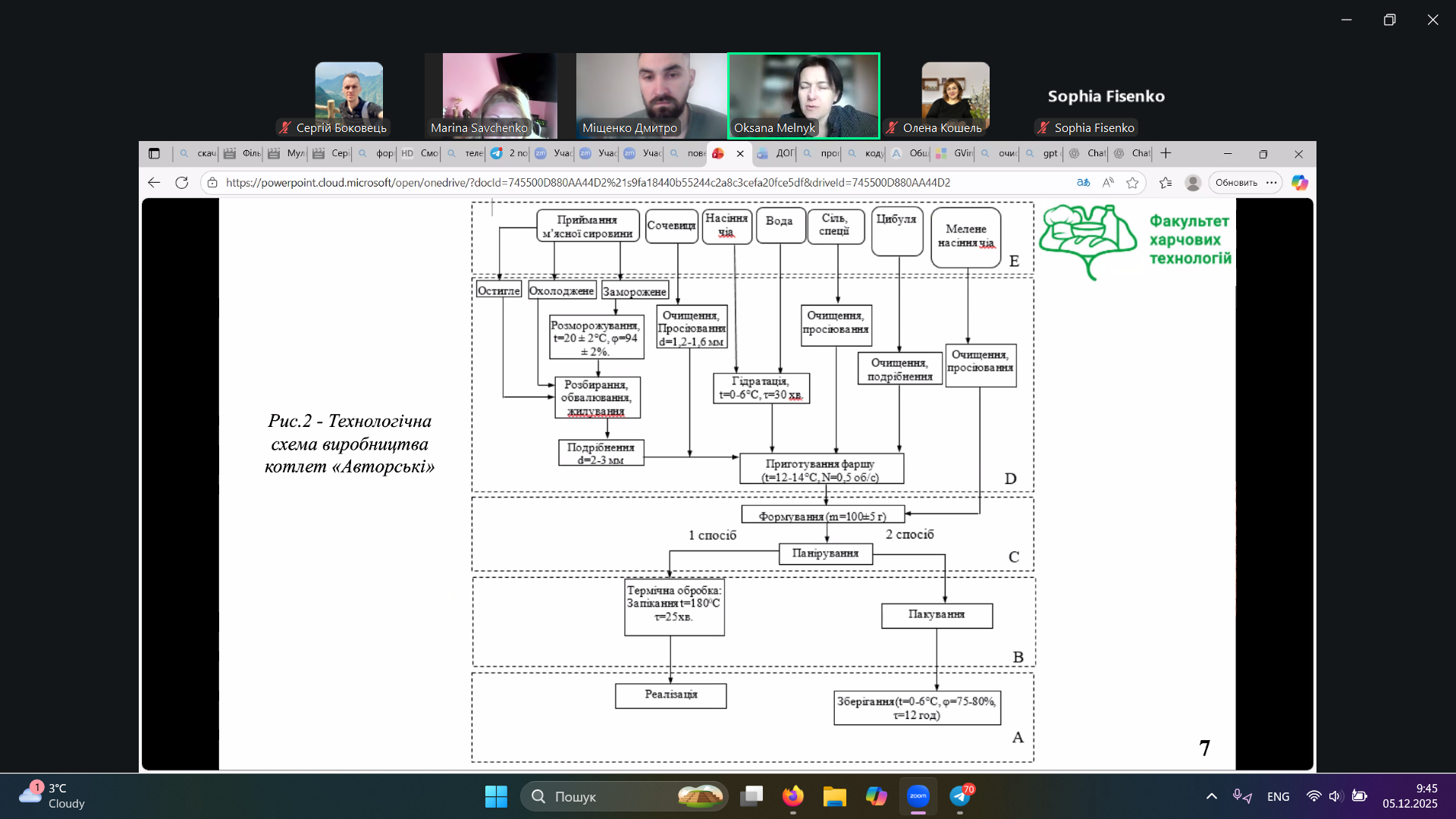Open ENG language switcher
The height and width of the screenshot is (819, 1456).
[1278, 796]
